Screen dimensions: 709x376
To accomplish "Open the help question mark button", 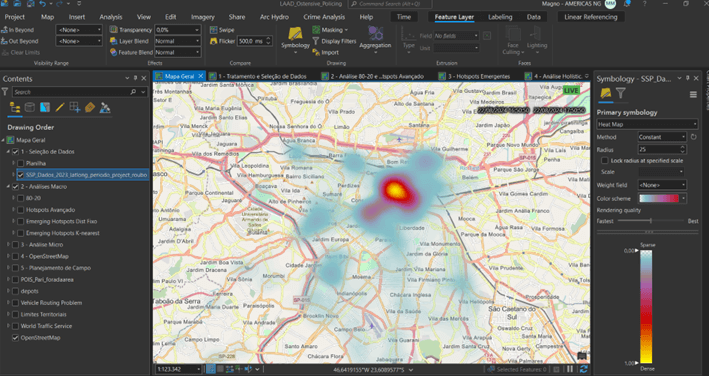I will tap(644, 4).
